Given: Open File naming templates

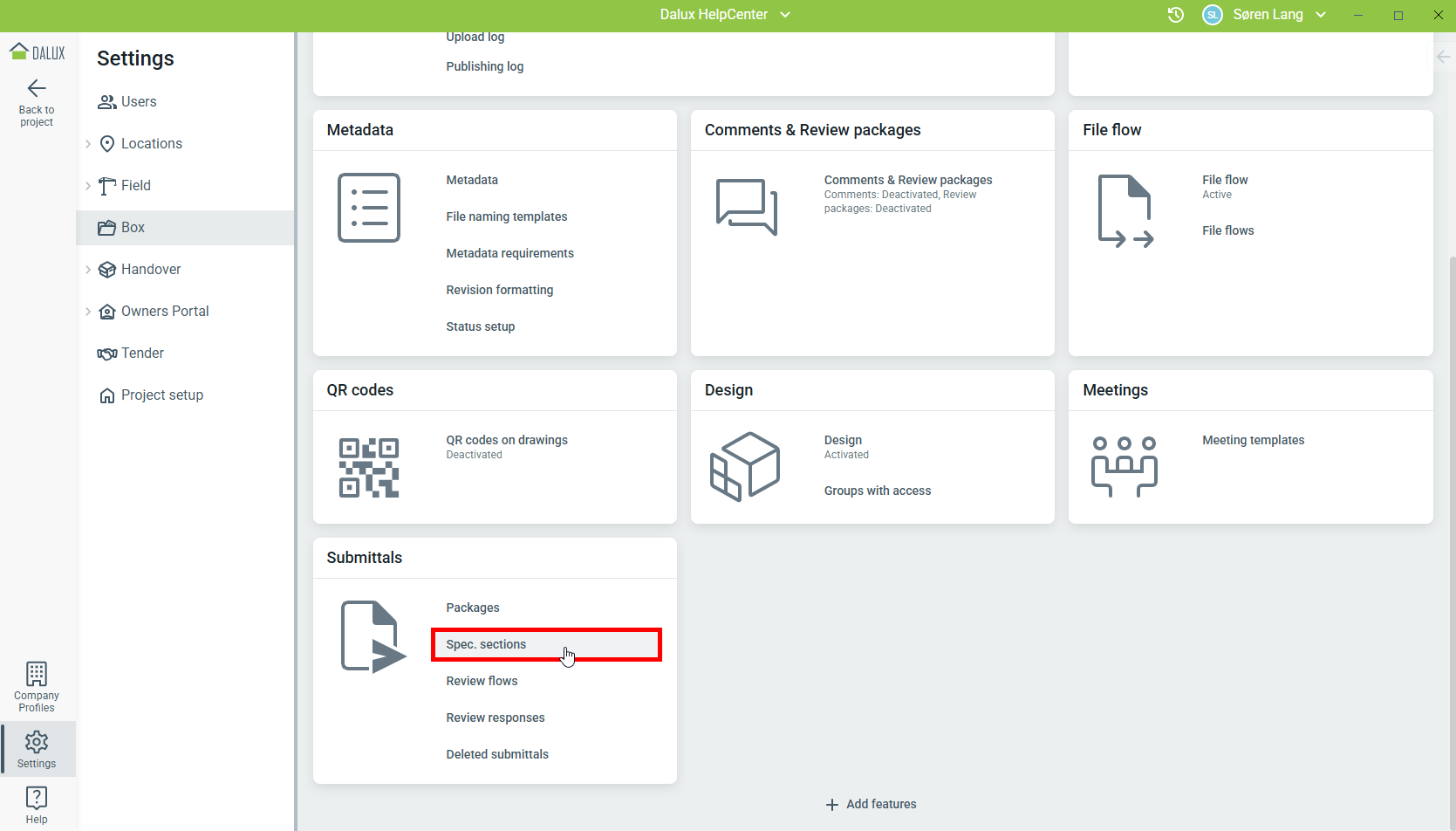Looking at the screenshot, I should click(506, 216).
